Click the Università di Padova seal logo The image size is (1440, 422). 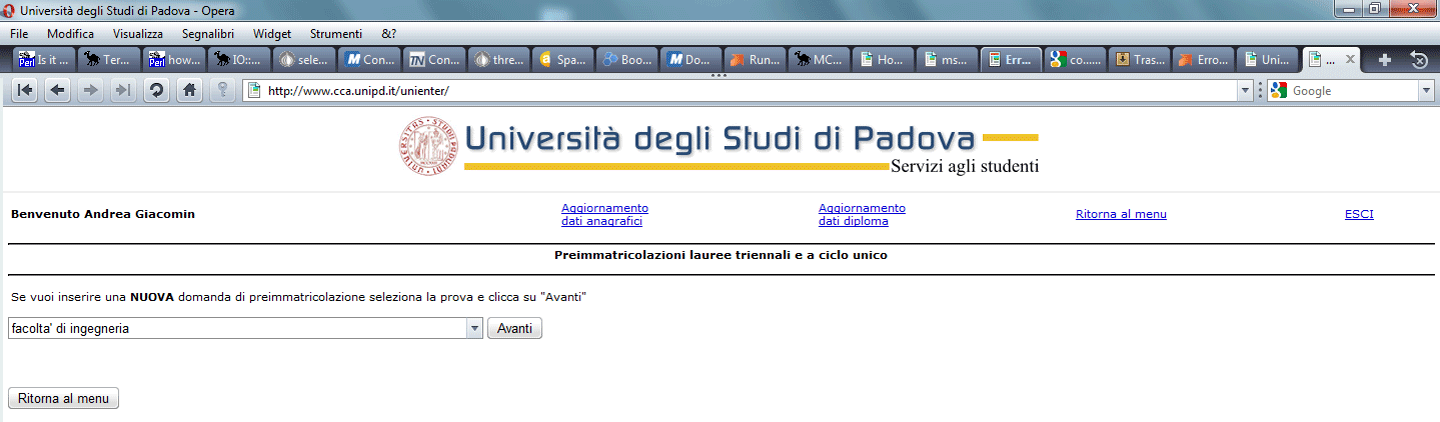pyautogui.click(x=427, y=144)
